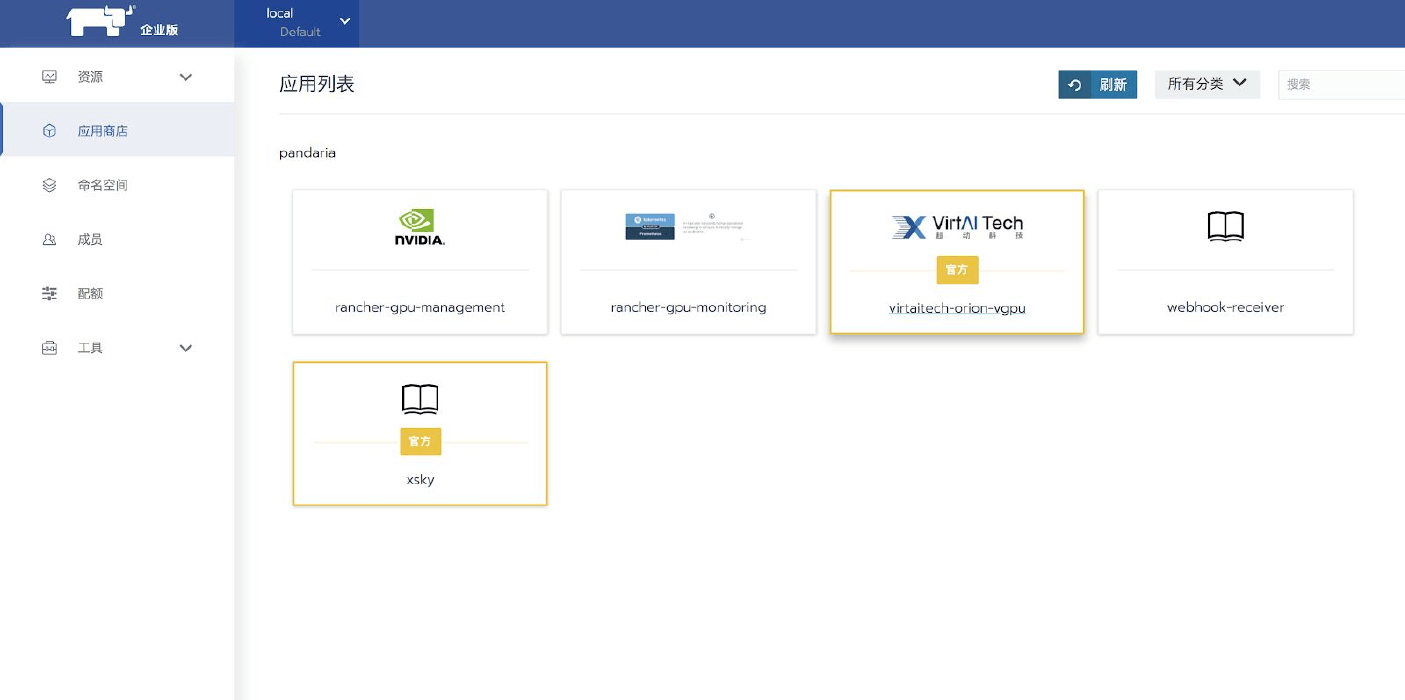The height and width of the screenshot is (700, 1405).
Task: Click the Rancher cow logo
Action: 100,20
